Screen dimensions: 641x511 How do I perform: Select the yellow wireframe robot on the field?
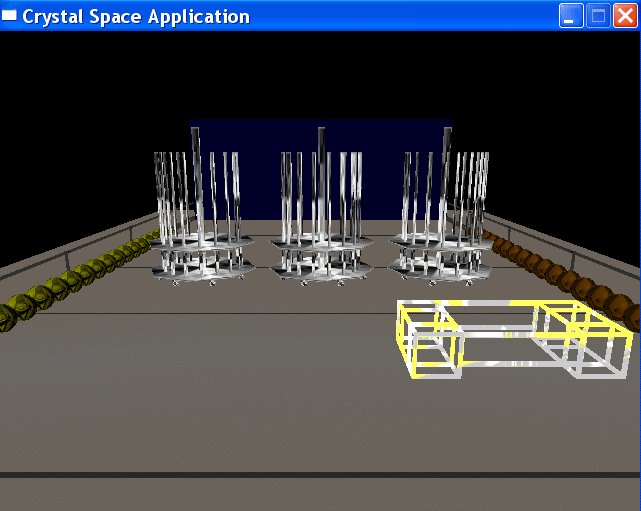(x=515, y=339)
